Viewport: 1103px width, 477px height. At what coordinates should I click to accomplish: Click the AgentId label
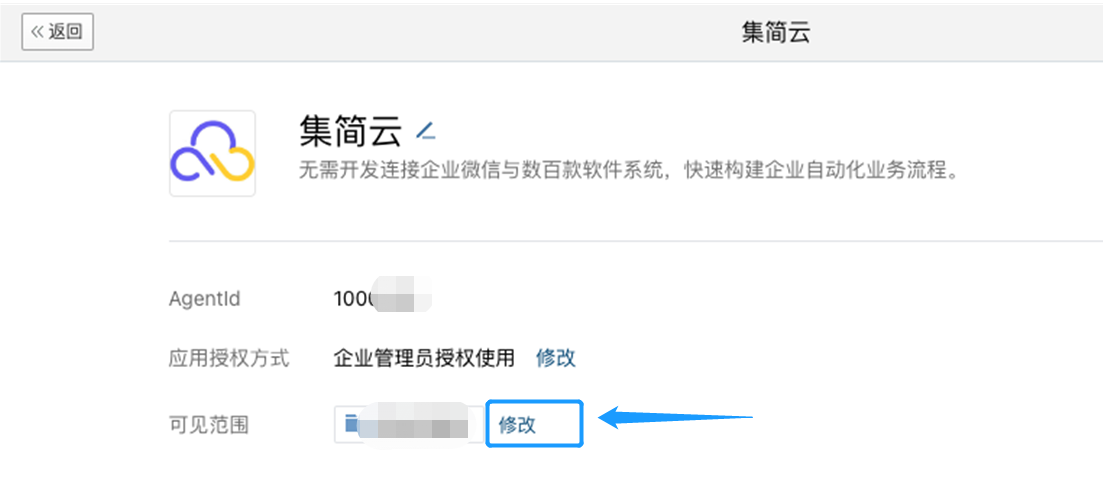click(x=205, y=299)
